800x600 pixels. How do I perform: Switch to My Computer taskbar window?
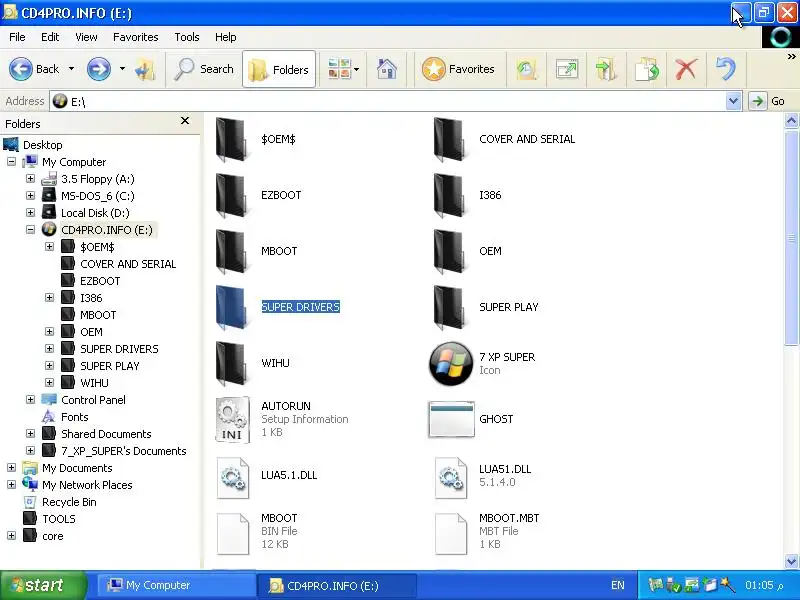(176, 585)
